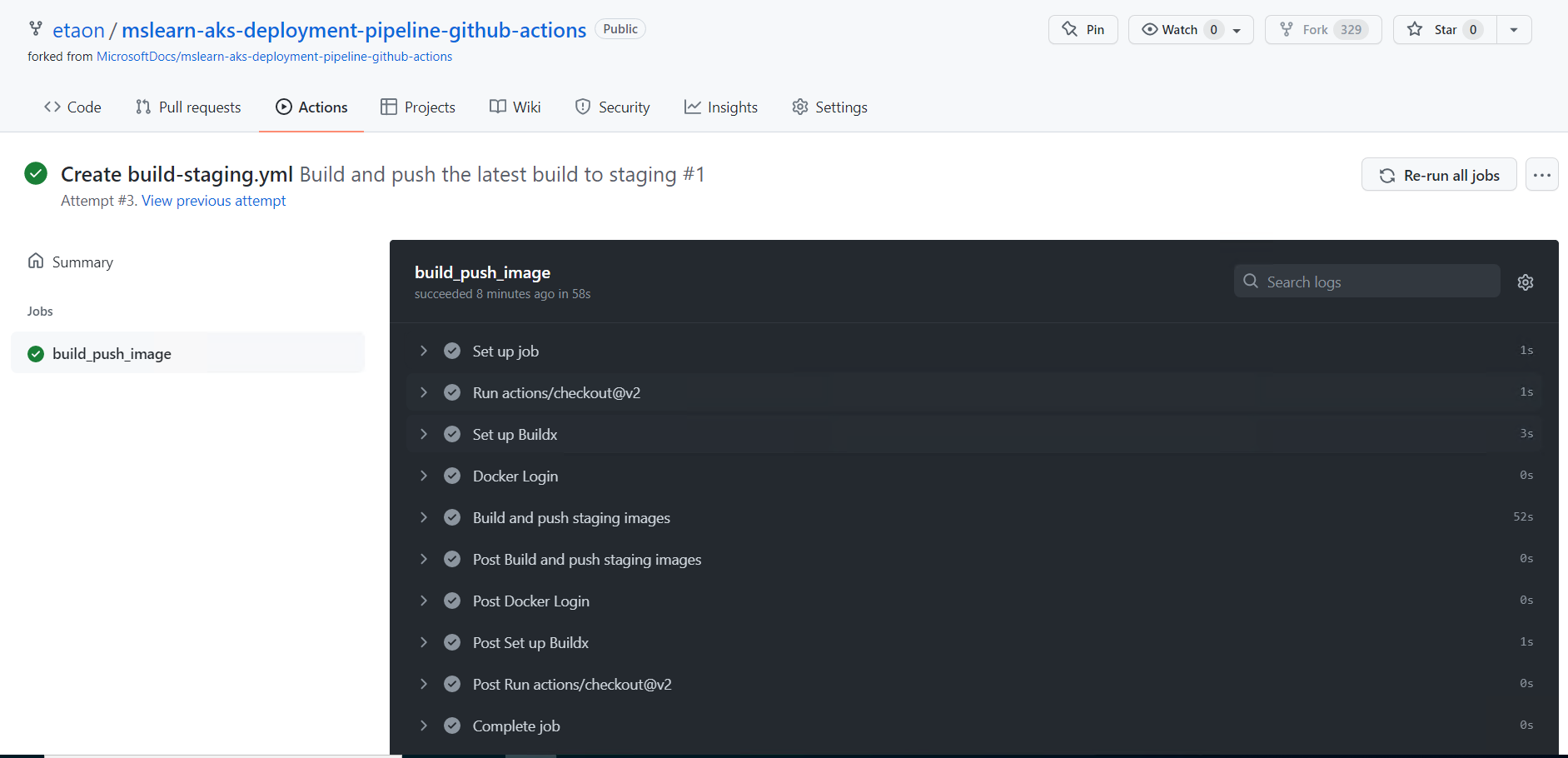
Task: Click the 'succeeded 8 minutes ago in 58s' text
Action: point(502,294)
